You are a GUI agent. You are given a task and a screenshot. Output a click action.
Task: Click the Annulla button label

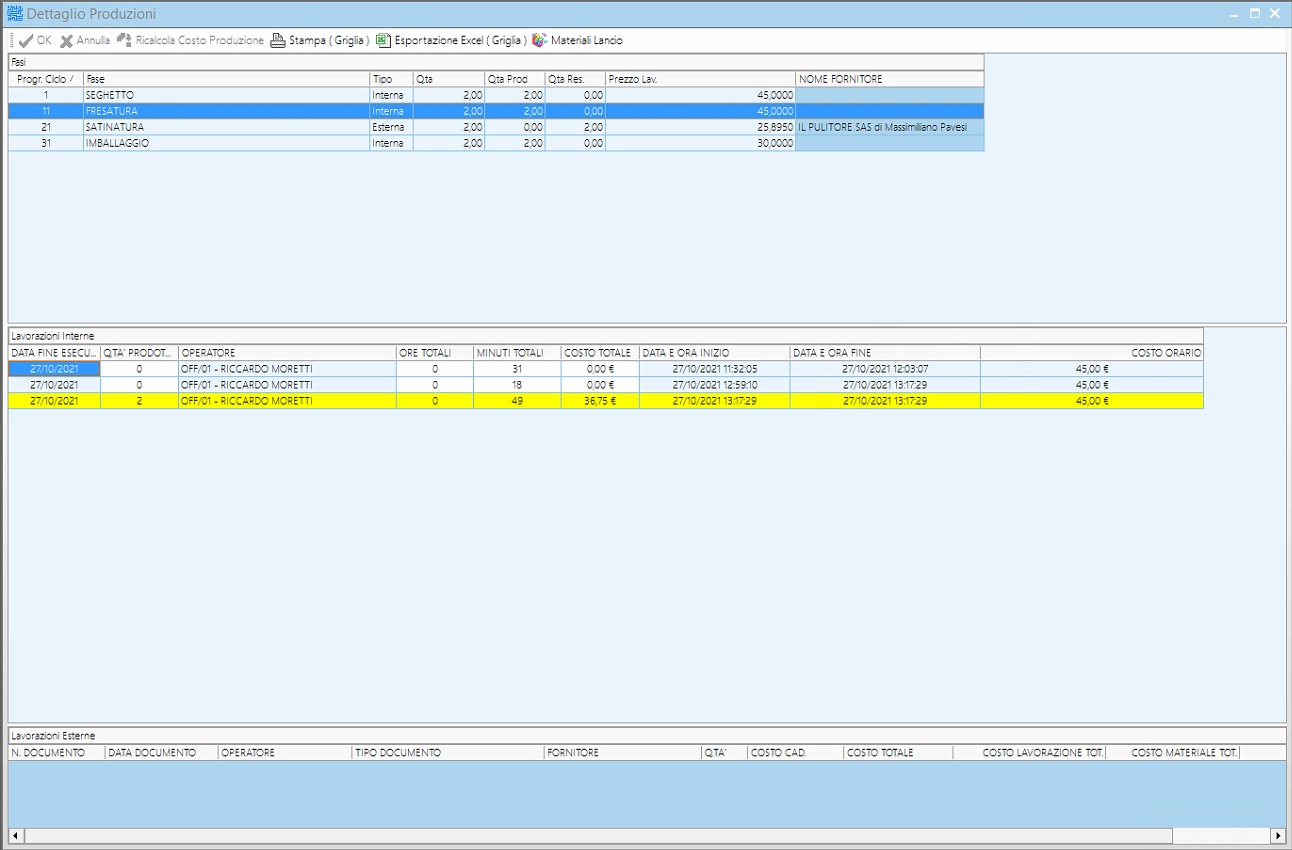pyautogui.click(x=93, y=41)
